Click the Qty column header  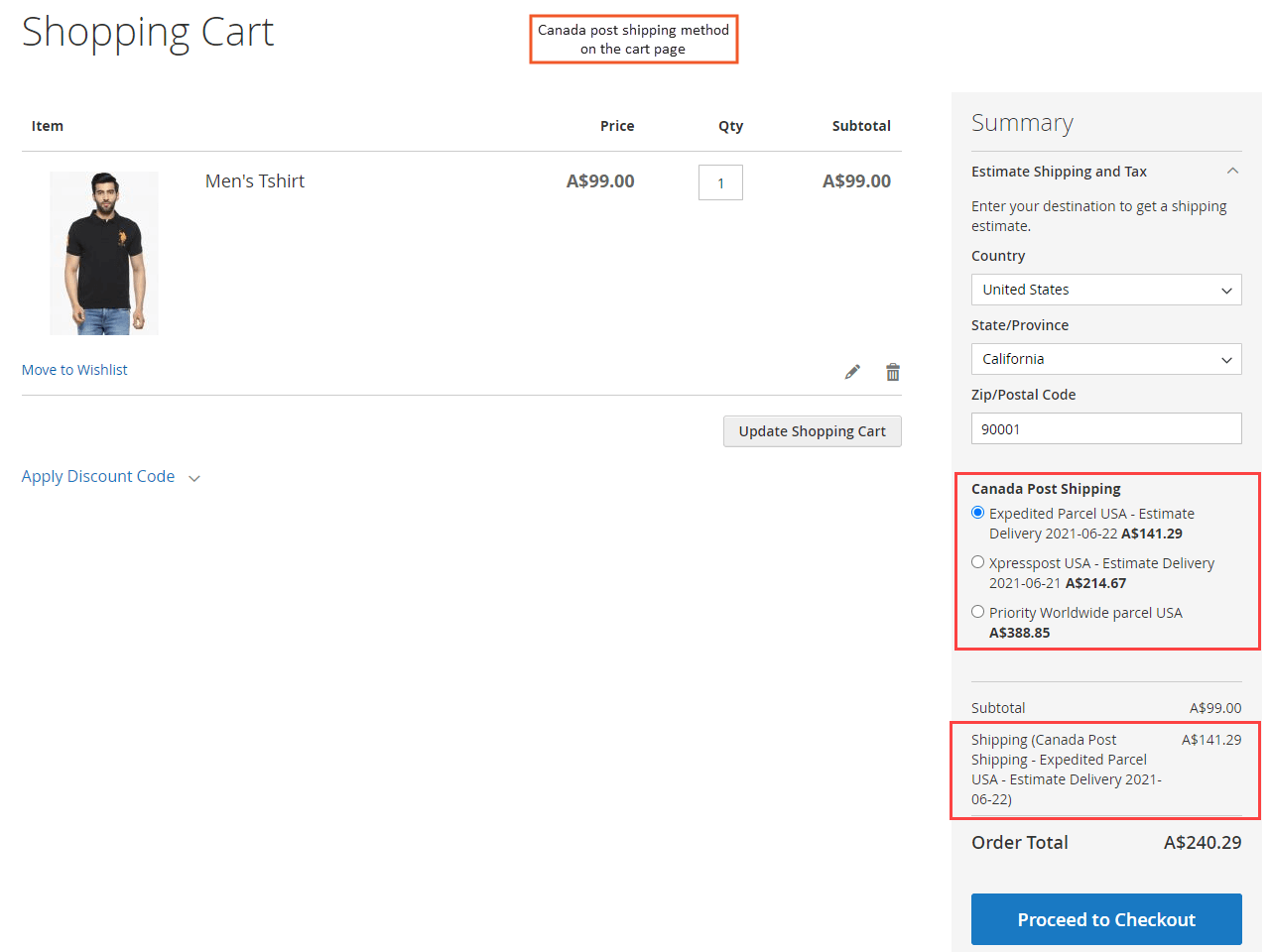(731, 126)
